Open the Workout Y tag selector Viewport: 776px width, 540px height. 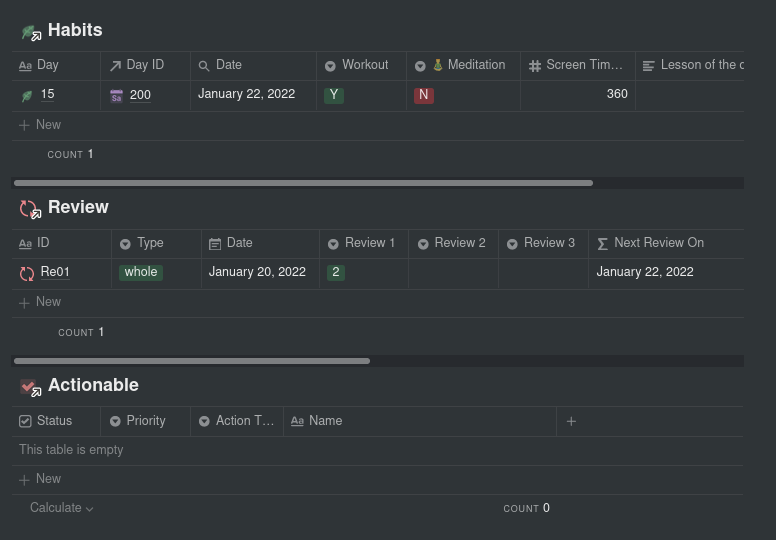pyautogui.click(x=334, y=95)
